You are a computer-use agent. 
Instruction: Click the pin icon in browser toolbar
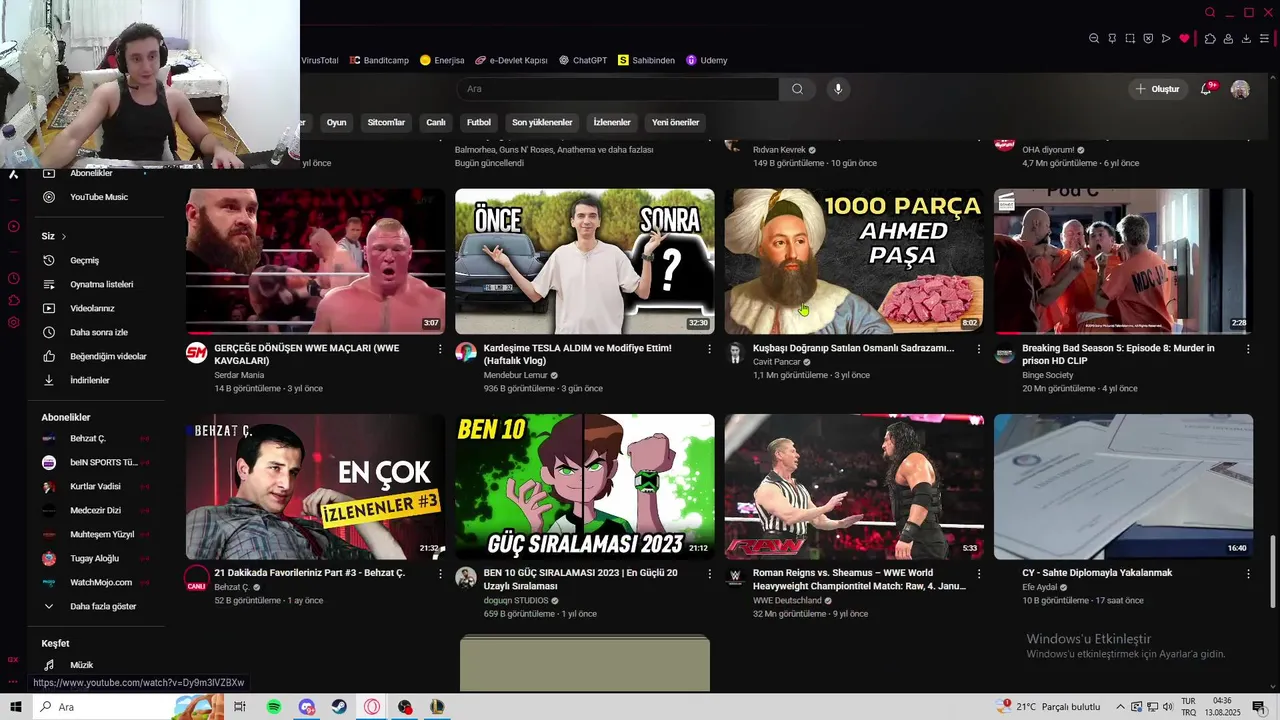click(x=1112, y=38)
